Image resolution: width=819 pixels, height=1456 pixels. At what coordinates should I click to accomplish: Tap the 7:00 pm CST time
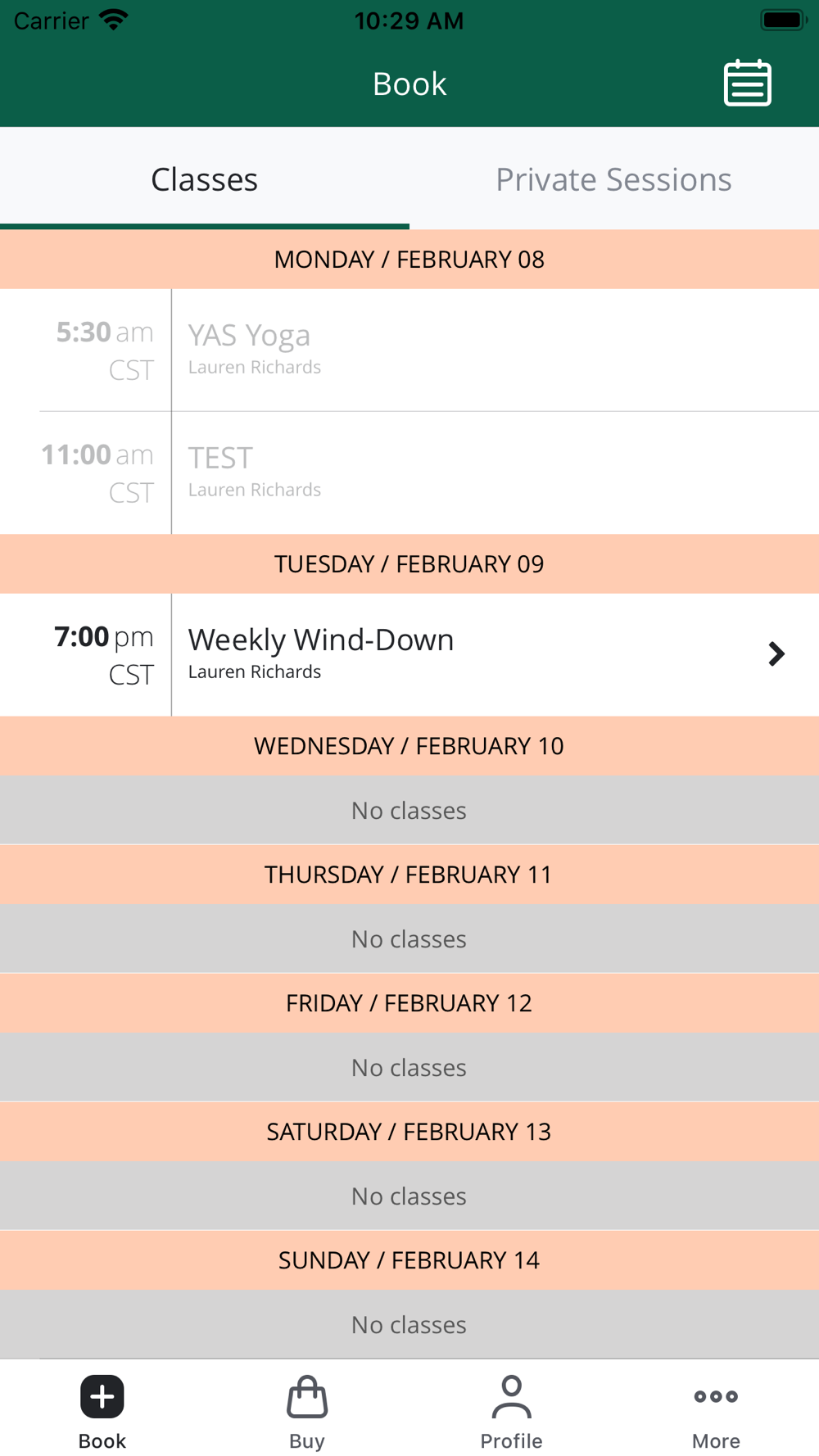[x=104, y=654]
